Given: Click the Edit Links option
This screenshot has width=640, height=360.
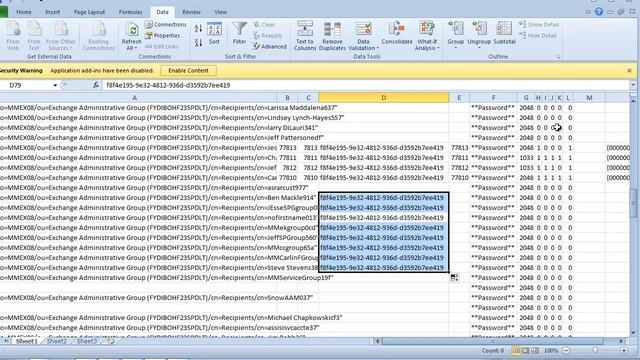Looking at the screenshot, I should coord(162,47).
